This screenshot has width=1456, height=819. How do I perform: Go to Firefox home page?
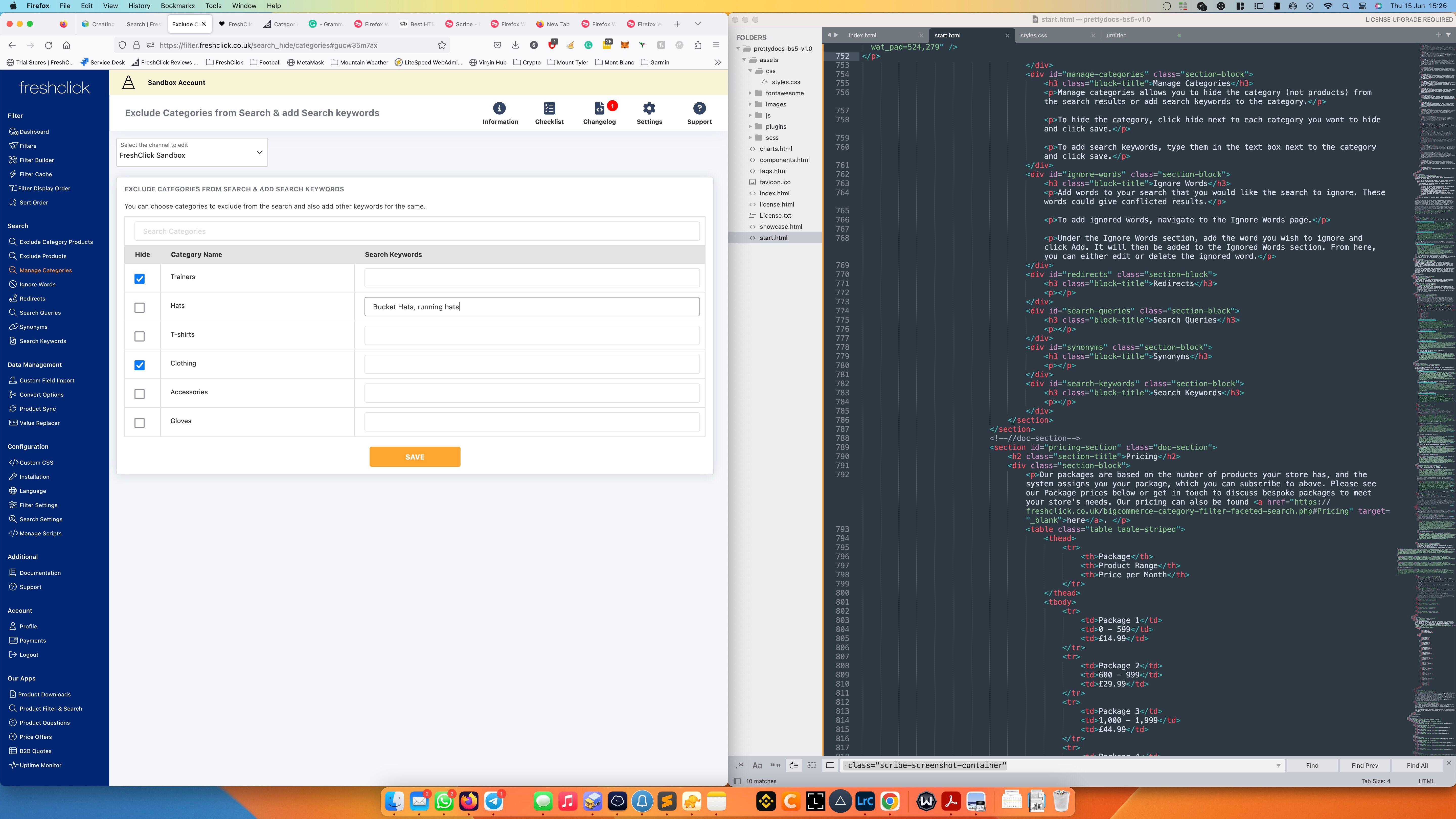coord(67,45)
